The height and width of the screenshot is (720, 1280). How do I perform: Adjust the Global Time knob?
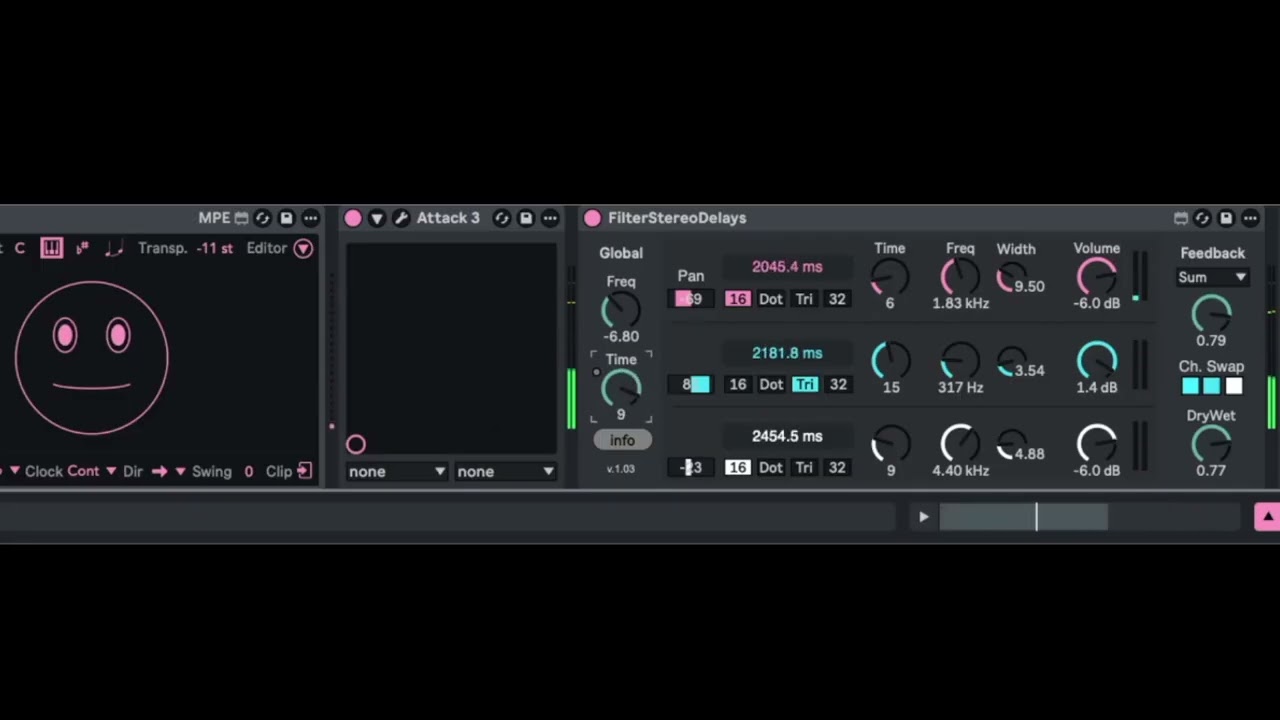621,388
